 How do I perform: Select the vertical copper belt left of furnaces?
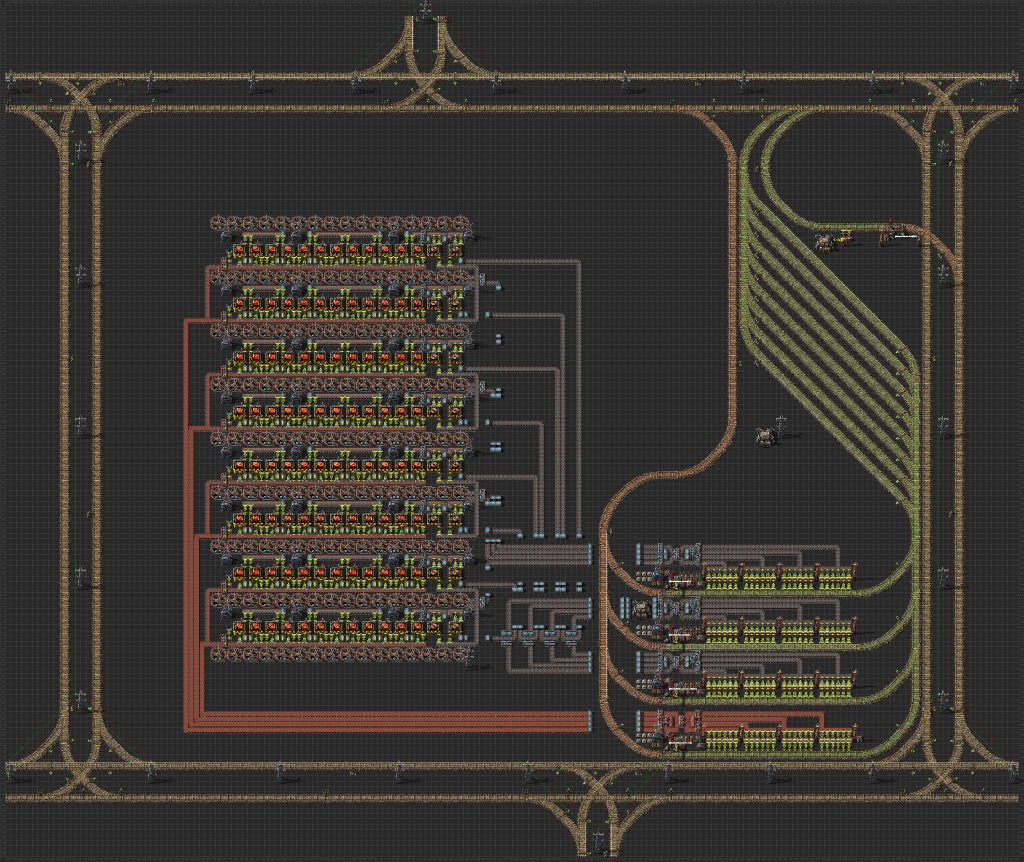189,522
